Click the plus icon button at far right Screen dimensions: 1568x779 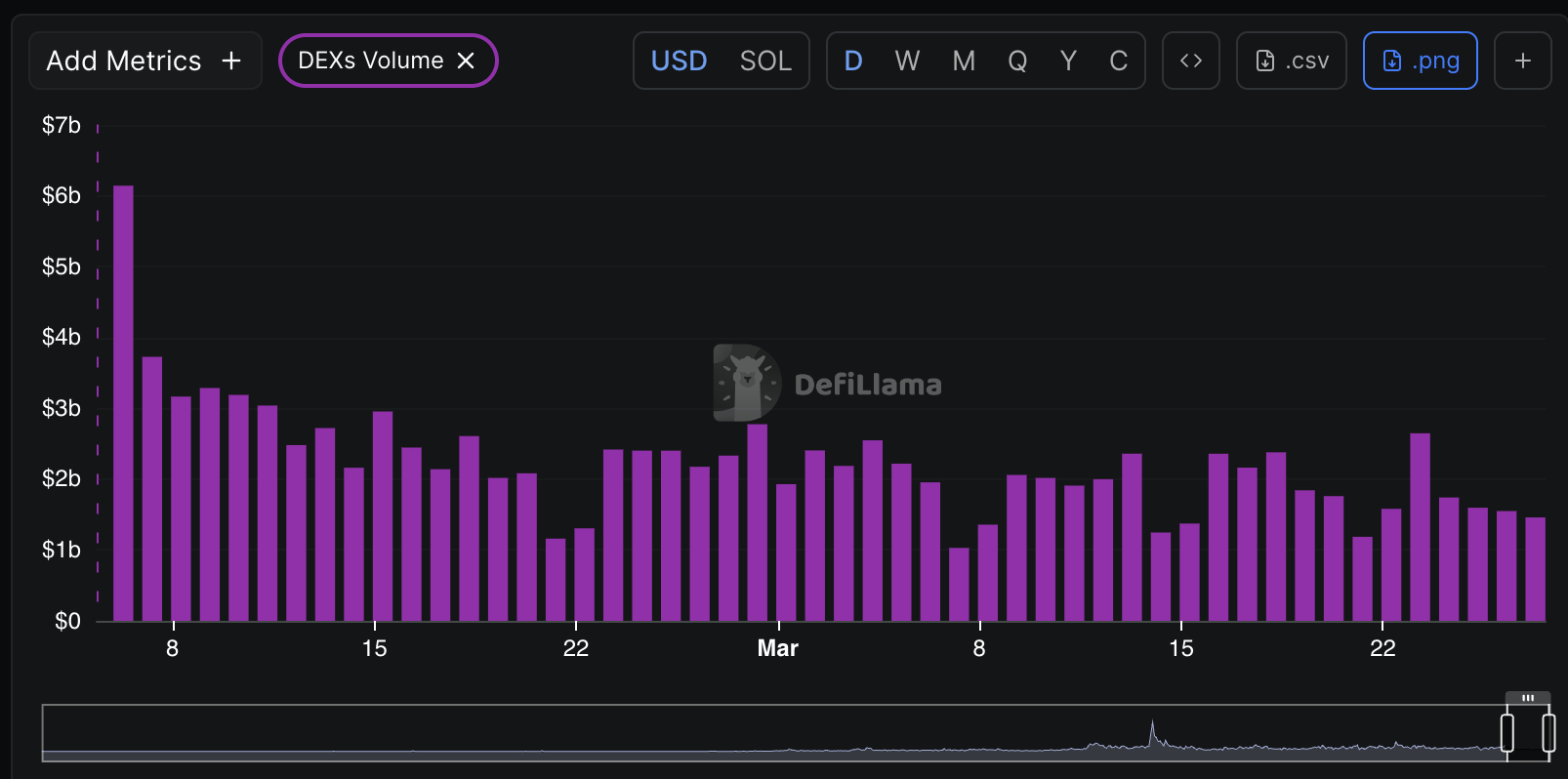[1522, 61]
